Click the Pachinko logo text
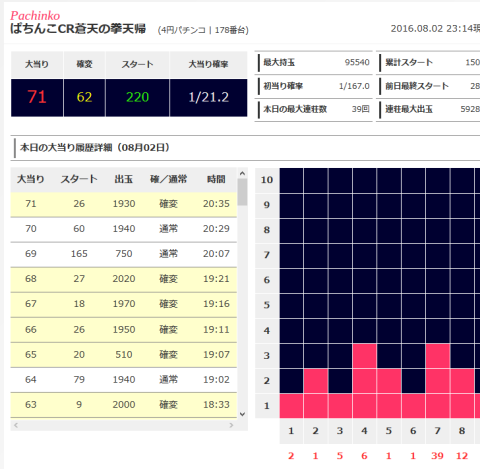Viewport: 480px width, 469px height. pos(35,16)
